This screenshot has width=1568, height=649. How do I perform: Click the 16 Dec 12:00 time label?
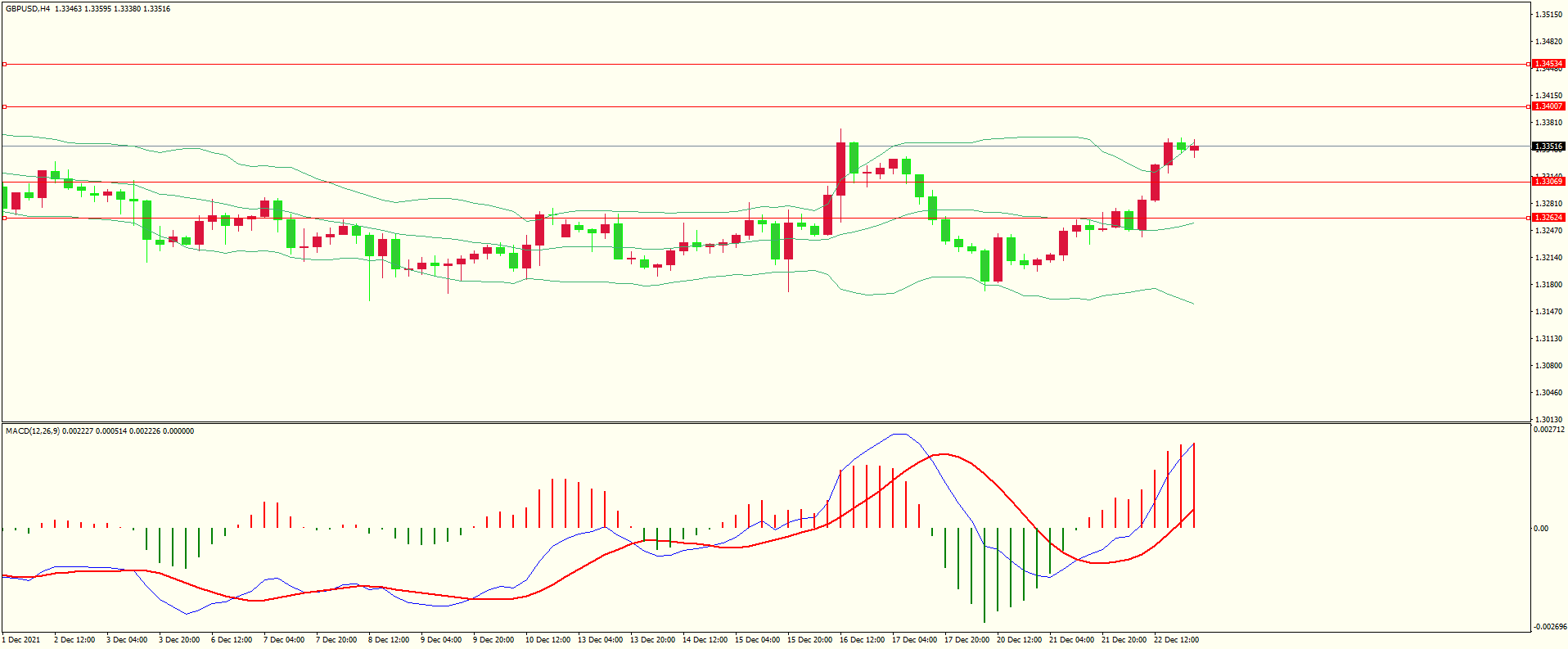(863, 640)
